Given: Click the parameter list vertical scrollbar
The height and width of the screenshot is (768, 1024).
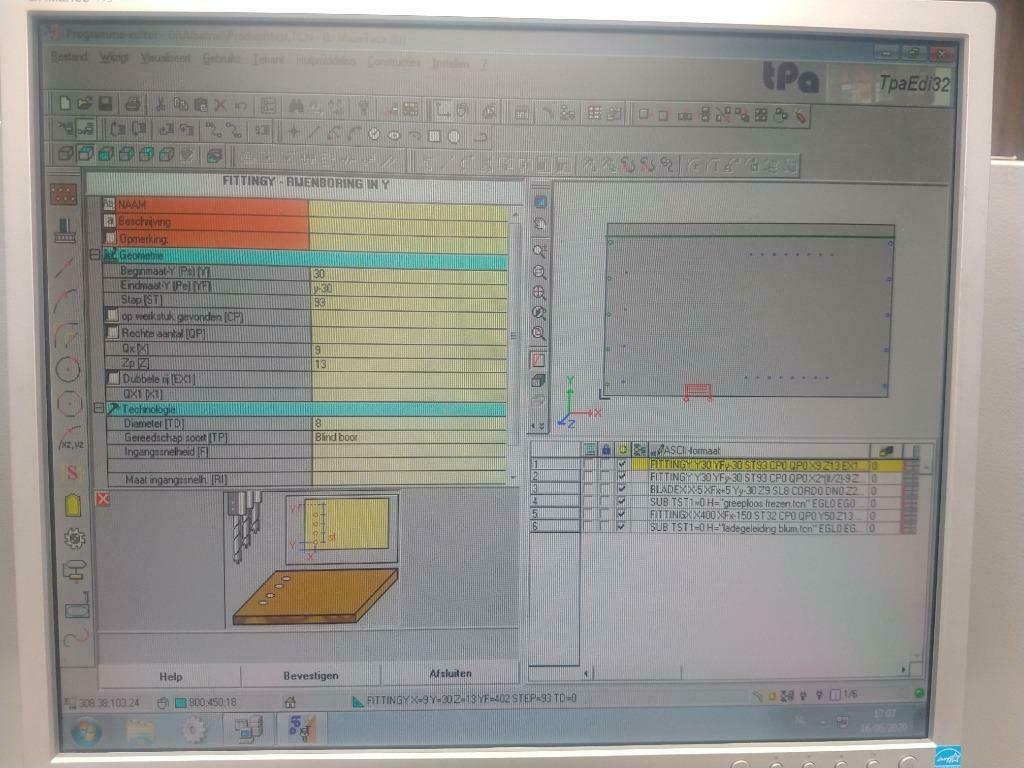Looking at the screenshot, I should tap(514, 330).
